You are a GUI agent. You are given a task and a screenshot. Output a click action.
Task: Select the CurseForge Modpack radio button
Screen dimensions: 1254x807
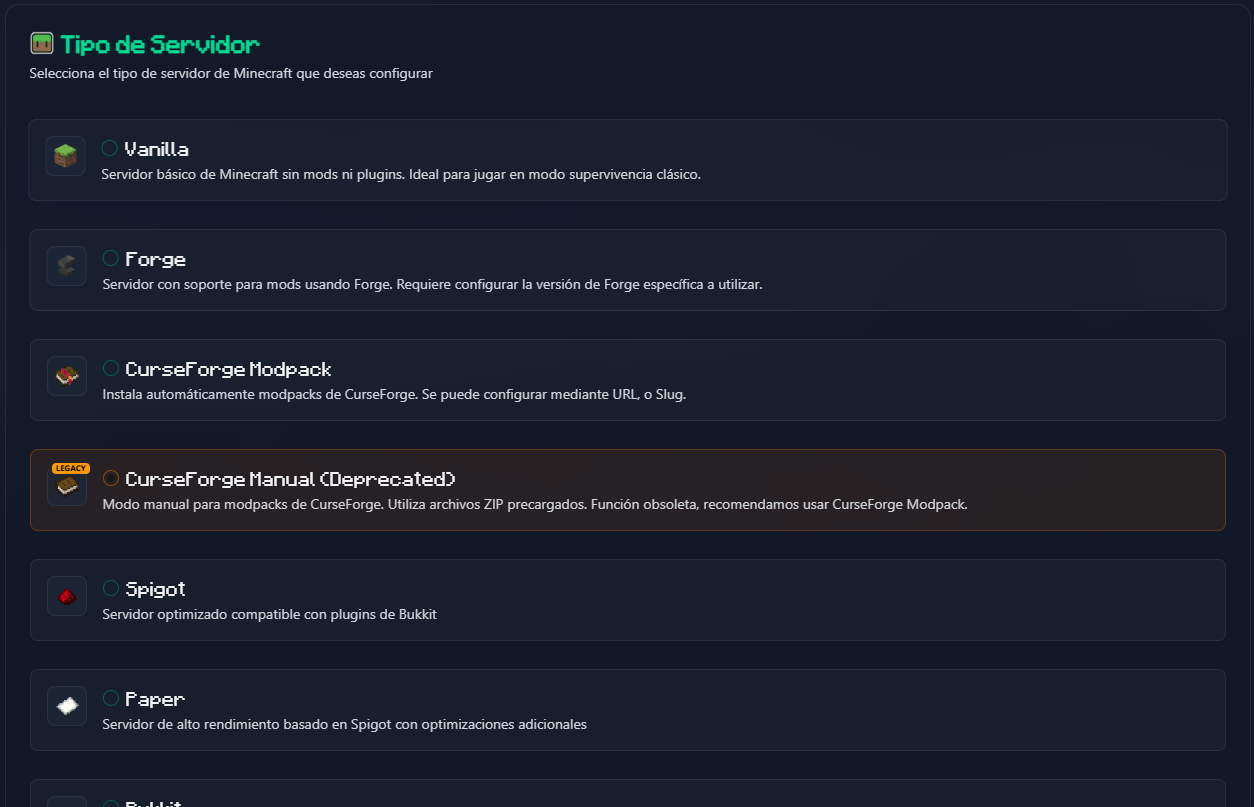(x=111, y=368)
